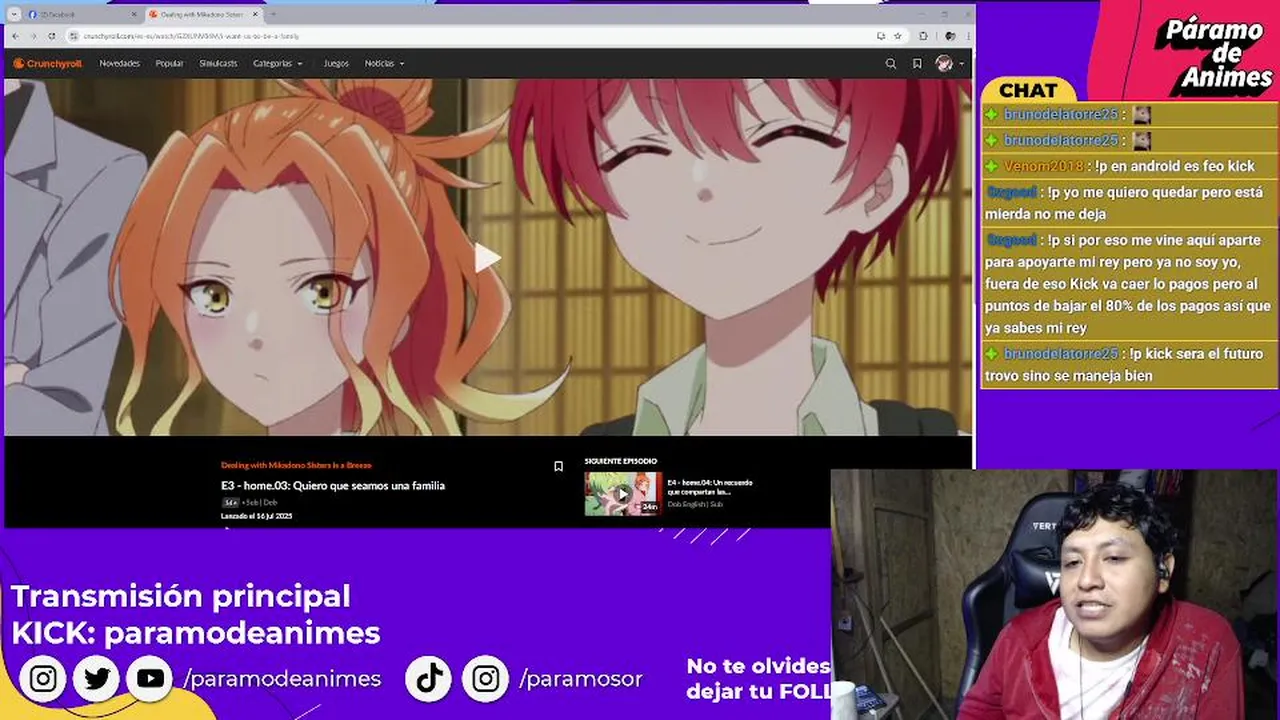Add the episode to watchlist with the bookmark icon

[558, 466]
